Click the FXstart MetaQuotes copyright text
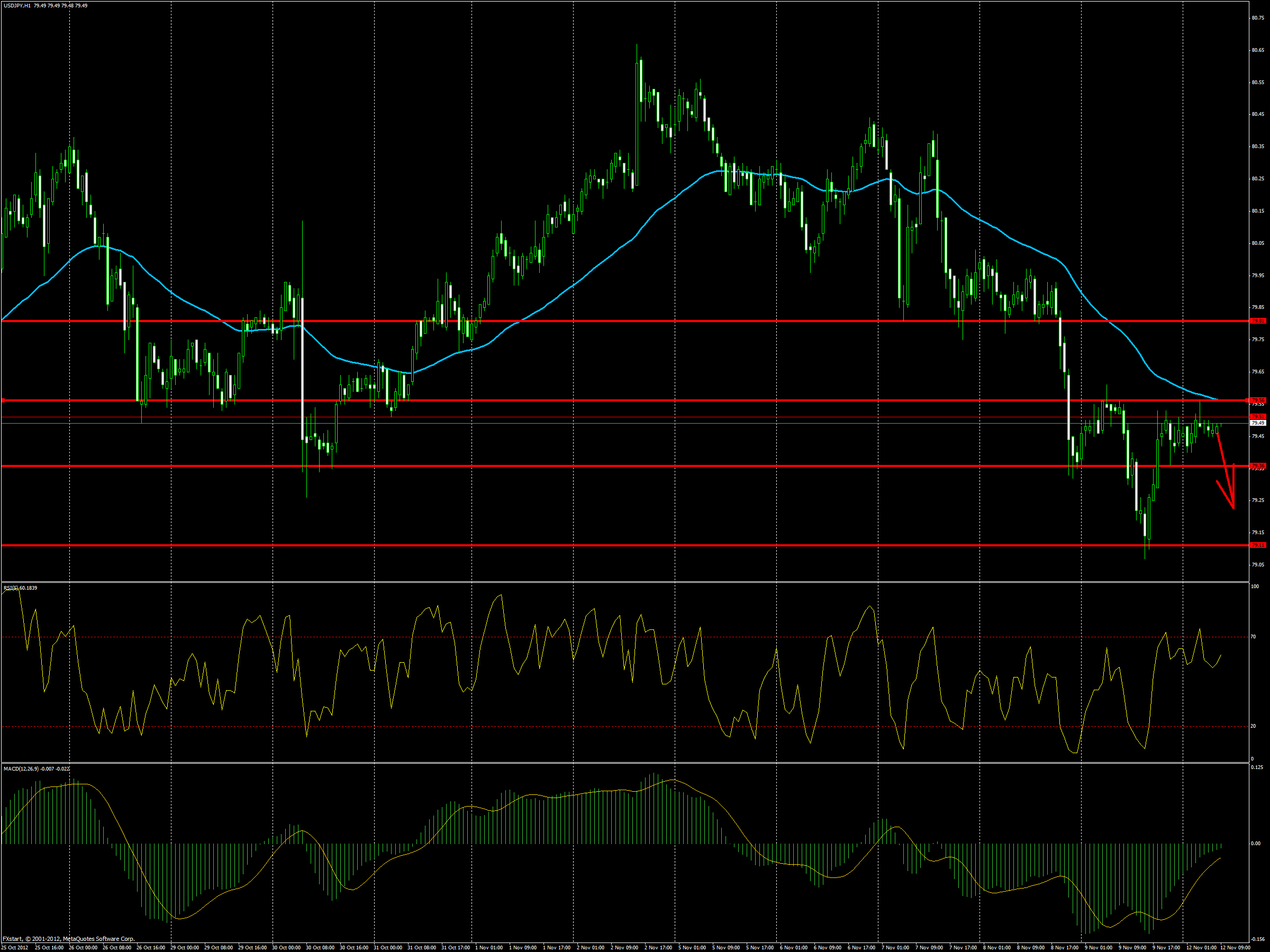This screenshot has height=952, width=1270. tap(68, 939)
